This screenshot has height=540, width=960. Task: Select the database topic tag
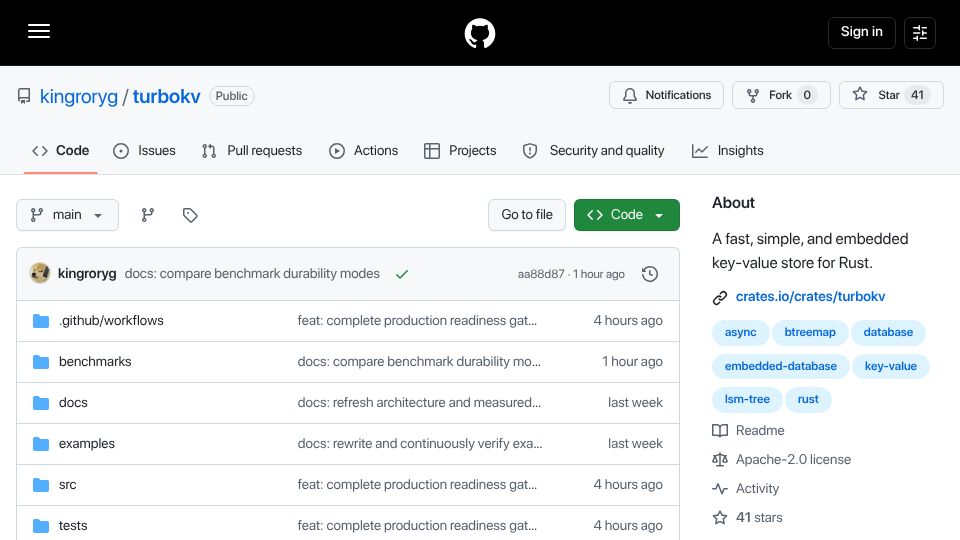[x=888, y=332]
